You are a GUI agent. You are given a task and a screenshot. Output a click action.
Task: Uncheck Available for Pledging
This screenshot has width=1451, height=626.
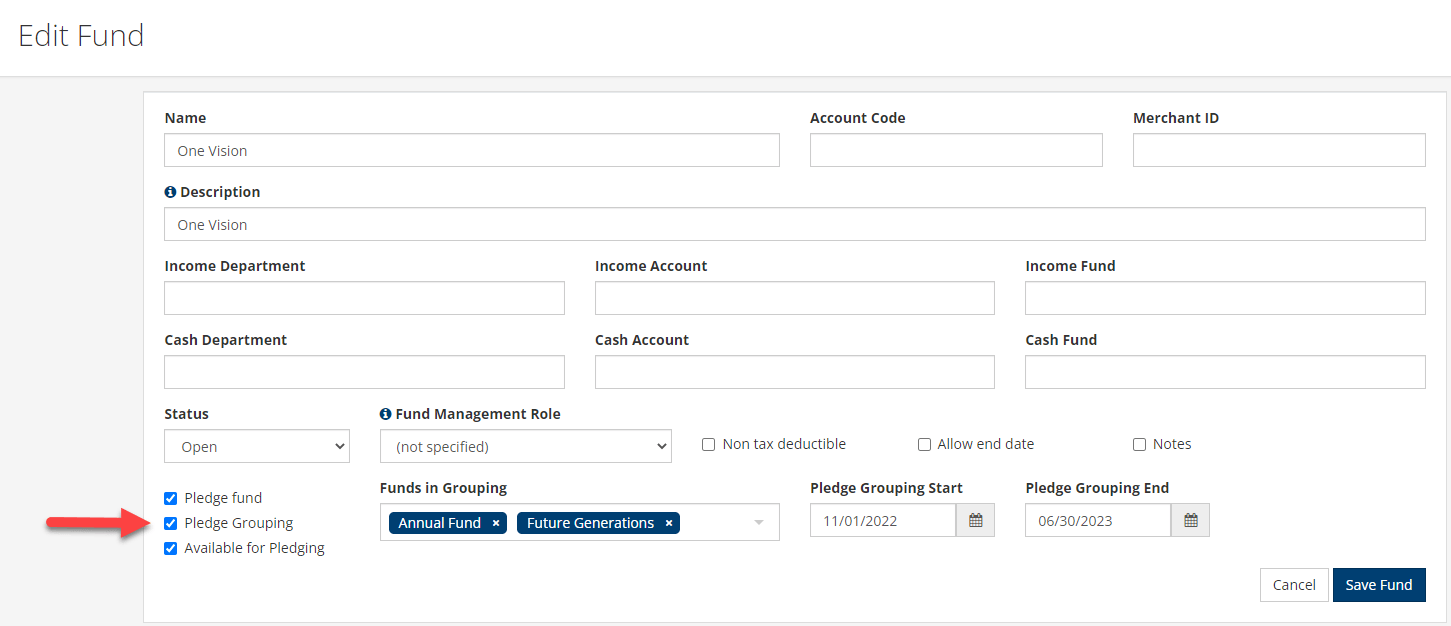(x=170, y=547)
